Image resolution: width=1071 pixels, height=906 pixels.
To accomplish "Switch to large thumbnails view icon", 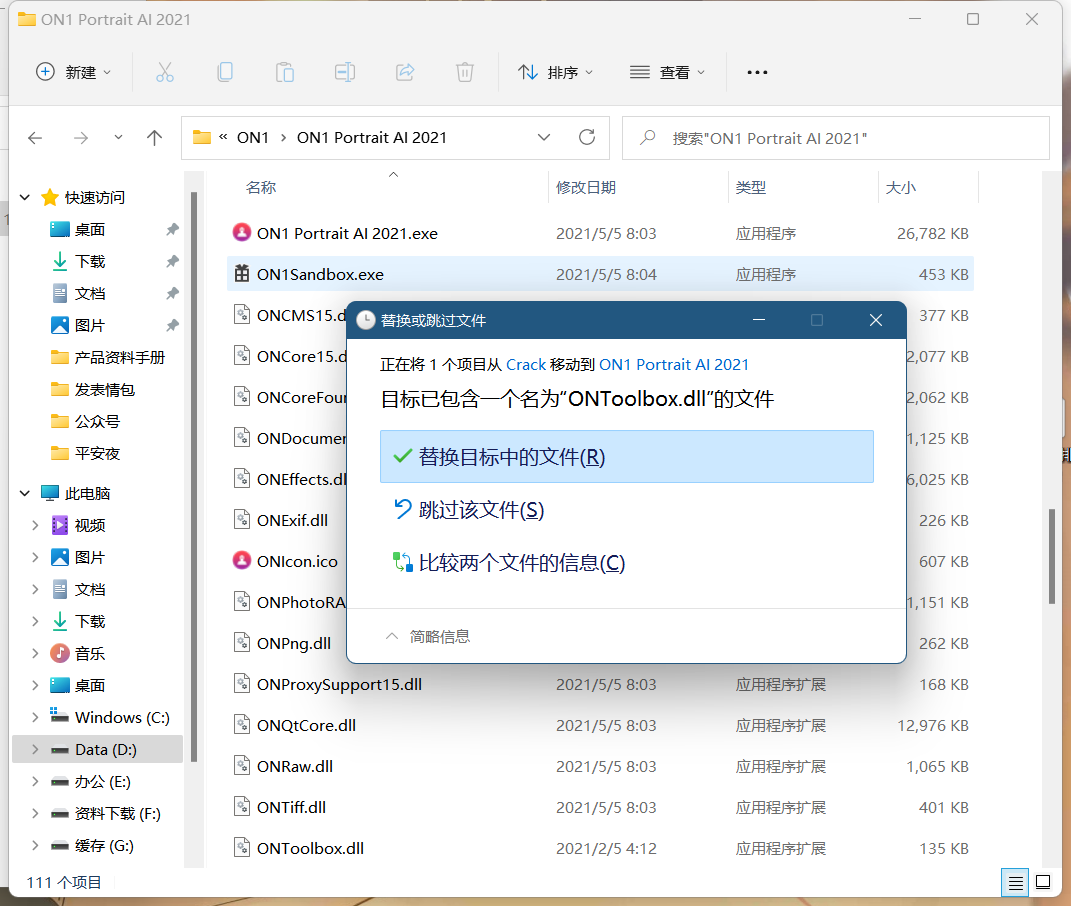I will coord(1043,882).
